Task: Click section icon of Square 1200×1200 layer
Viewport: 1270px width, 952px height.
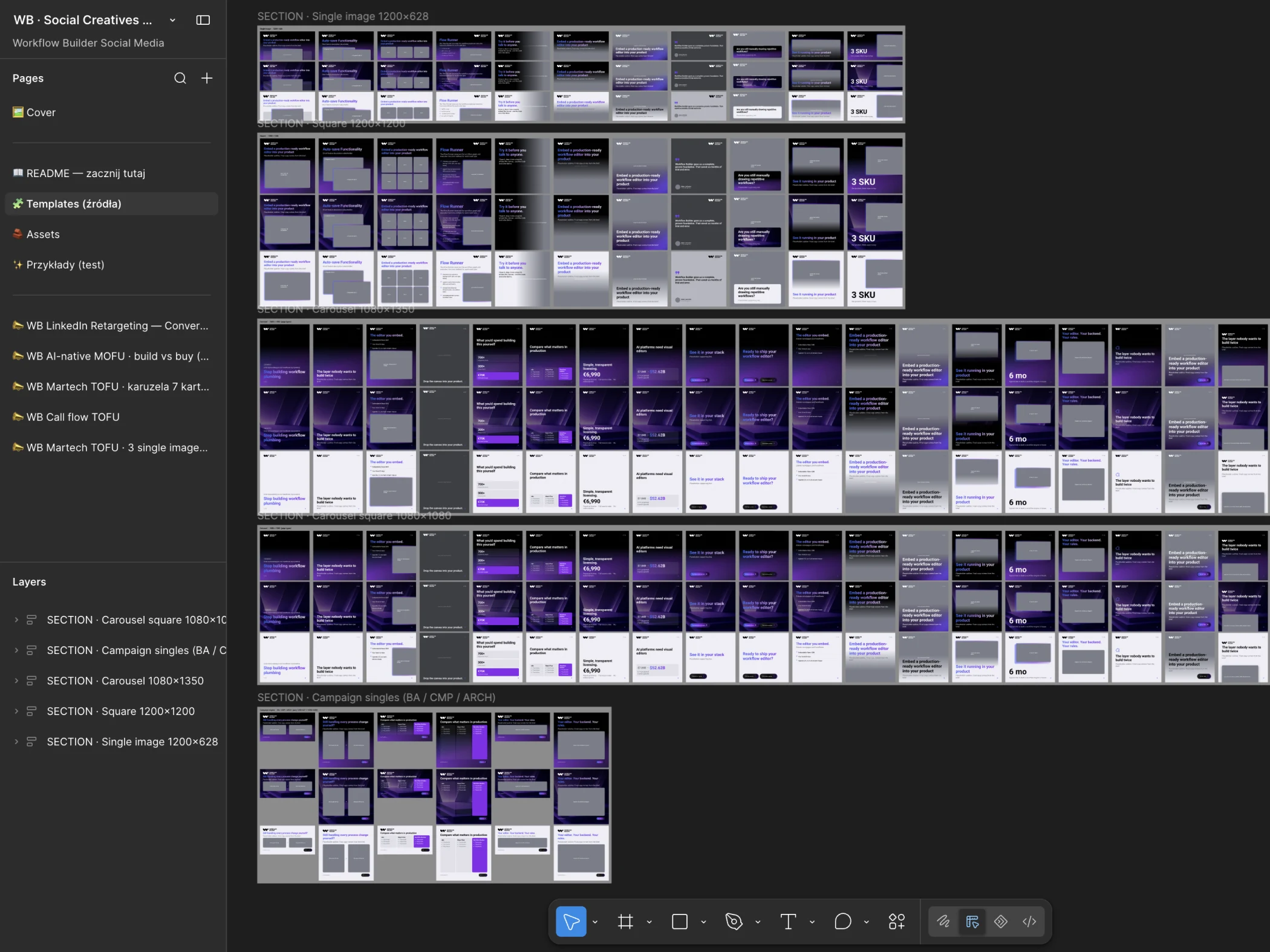Action: (31, 711)
